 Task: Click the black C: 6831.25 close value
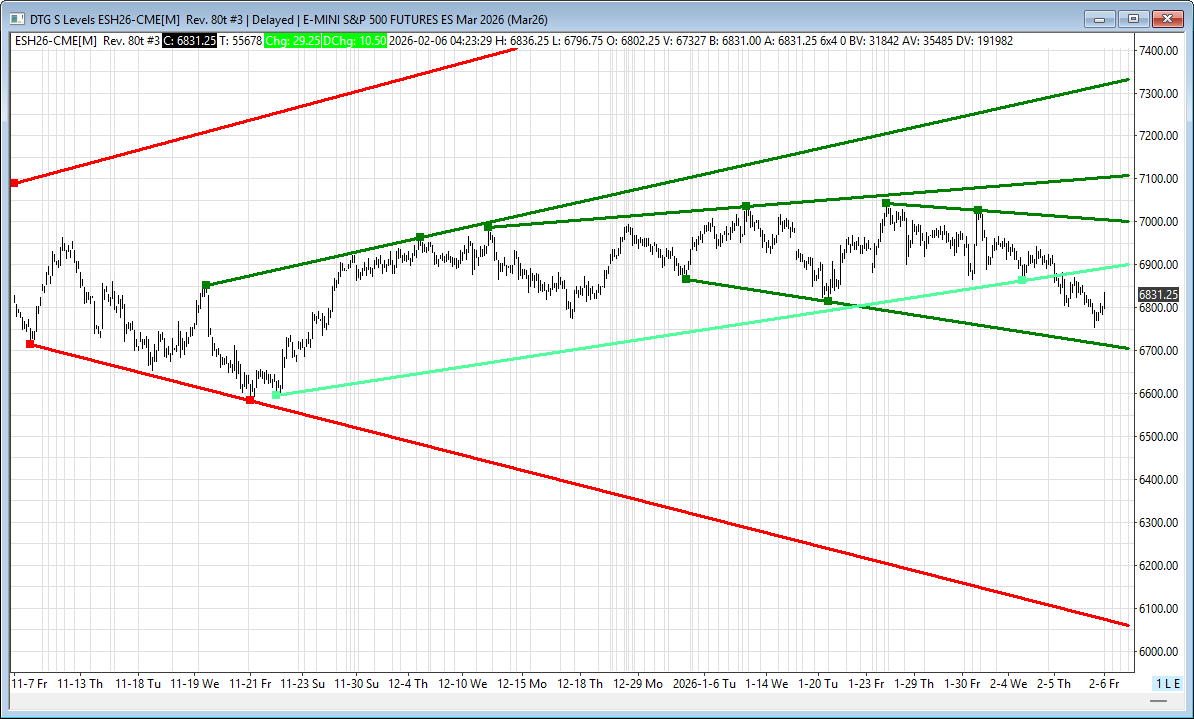coord(183,40)
